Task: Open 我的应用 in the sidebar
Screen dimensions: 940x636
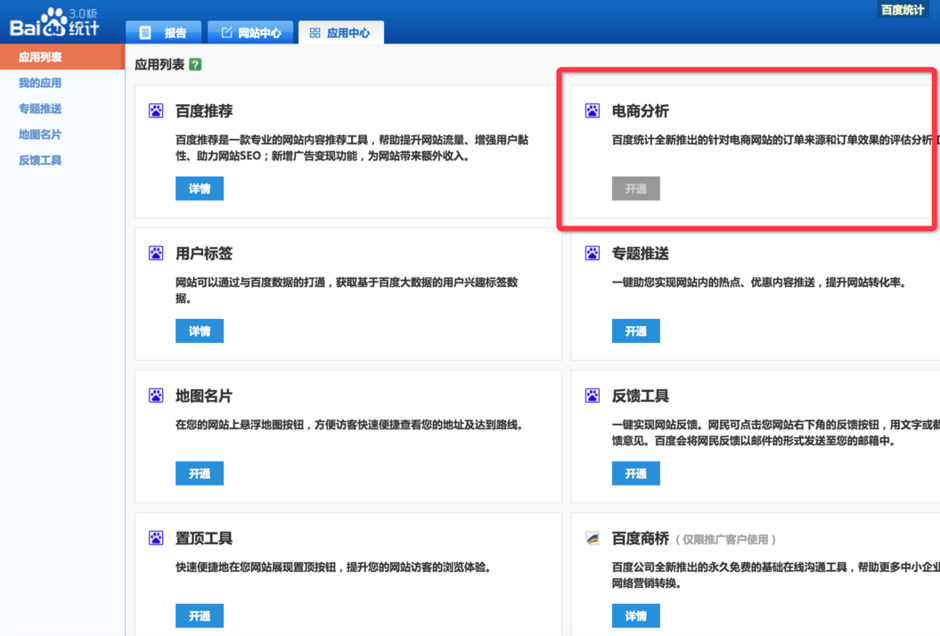Action: (40, 83)
